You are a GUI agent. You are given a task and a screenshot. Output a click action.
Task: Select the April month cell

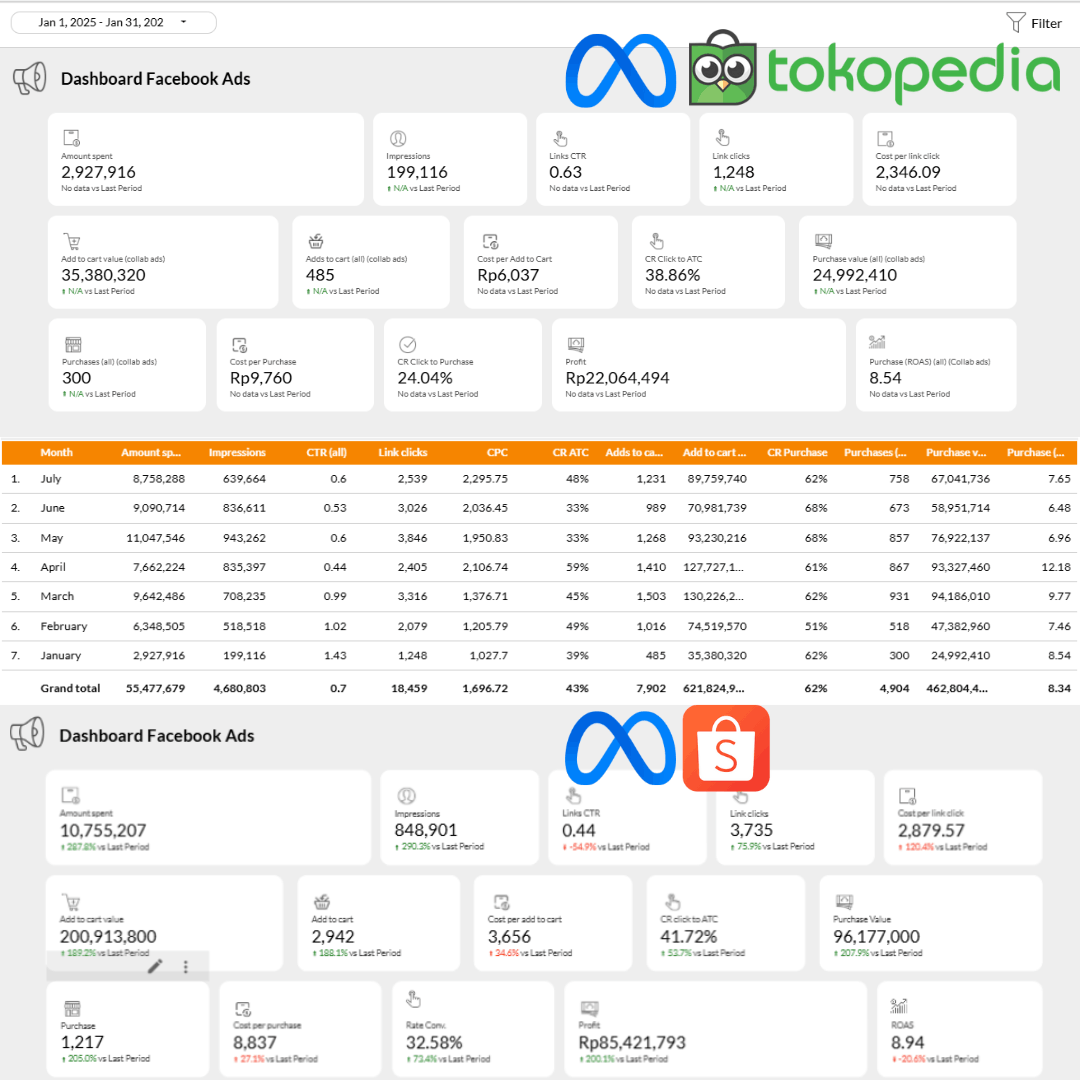click(x=53, y=567)
